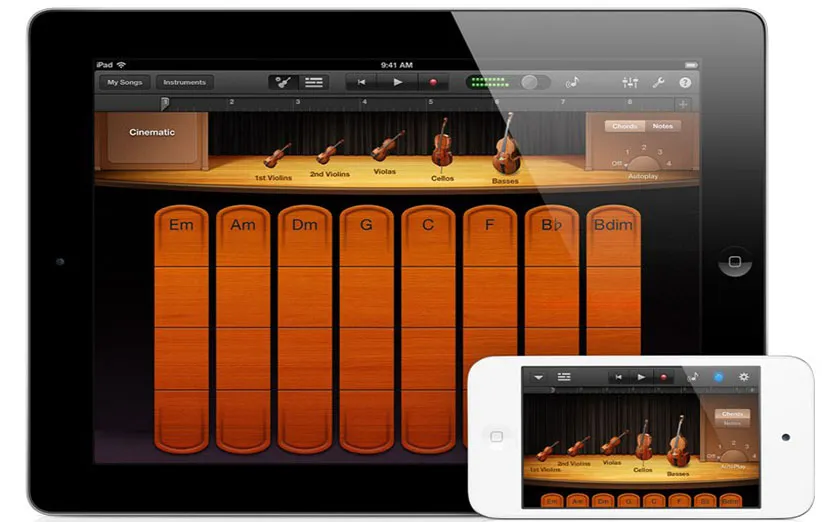Open the iPhone toolbar dropdown arrow

[x=538, y=376]
